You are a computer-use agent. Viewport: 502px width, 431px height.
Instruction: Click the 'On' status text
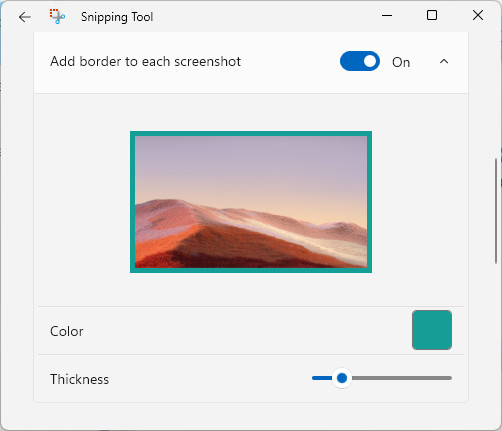pyautogui.click(x=401, y=62)
